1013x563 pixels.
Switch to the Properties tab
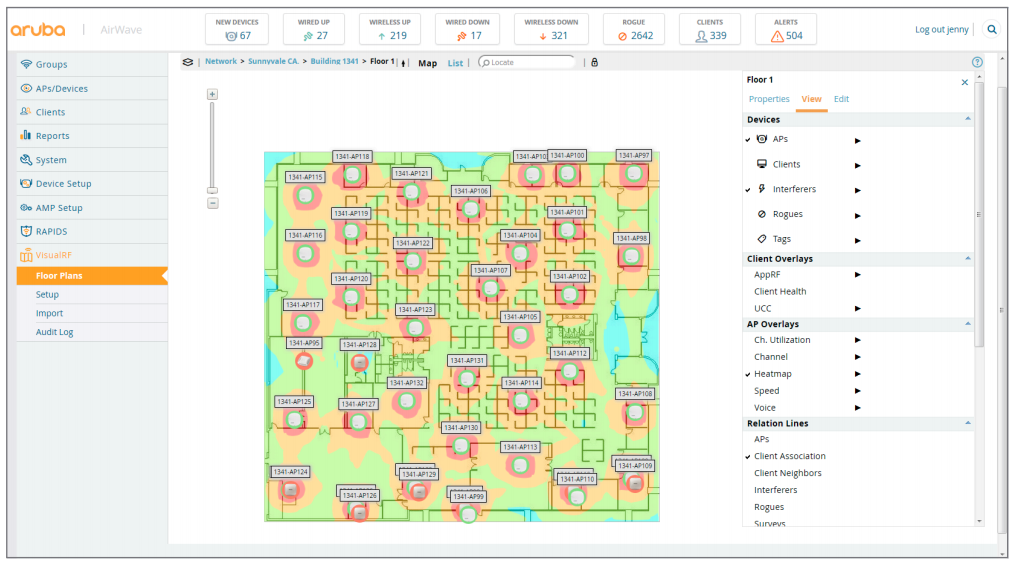tap(769, 99)
